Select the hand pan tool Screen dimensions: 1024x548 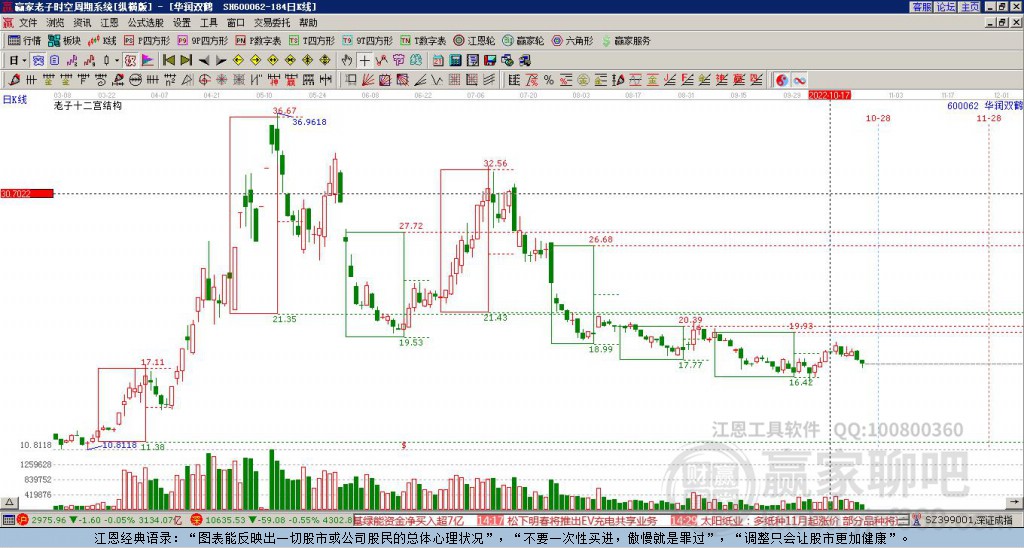tap(347, 61)
